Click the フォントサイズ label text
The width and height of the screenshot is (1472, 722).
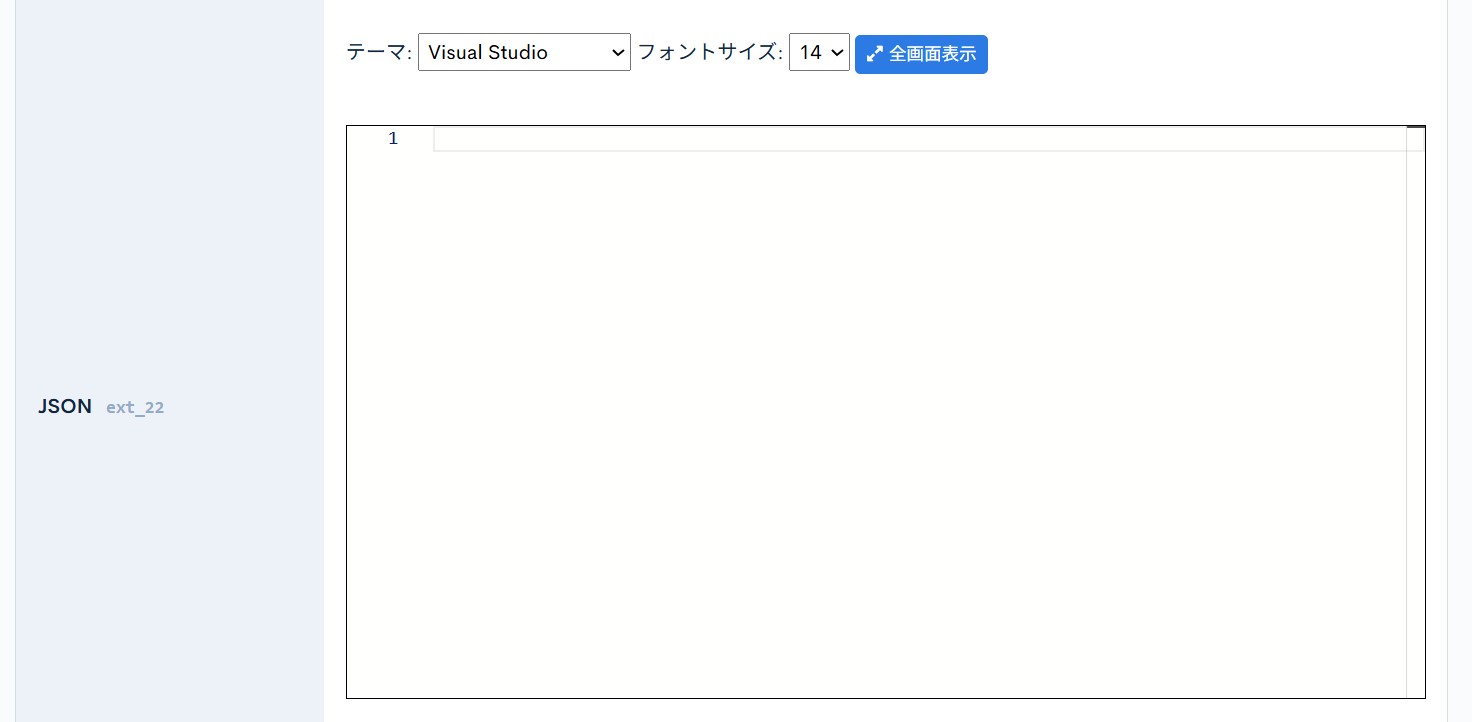[x=710, y=53]
